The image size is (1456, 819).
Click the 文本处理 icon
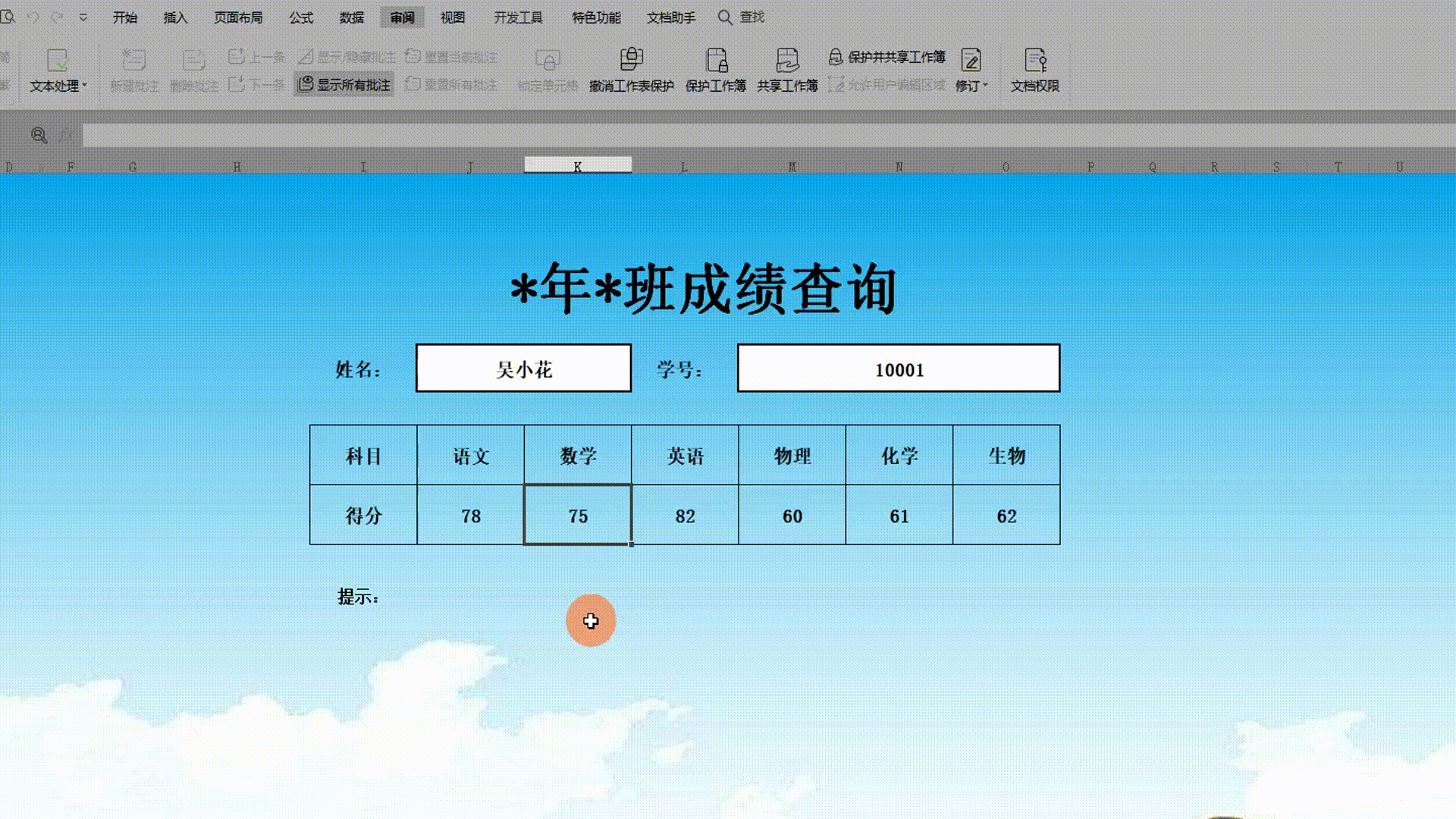pos(58,60)
